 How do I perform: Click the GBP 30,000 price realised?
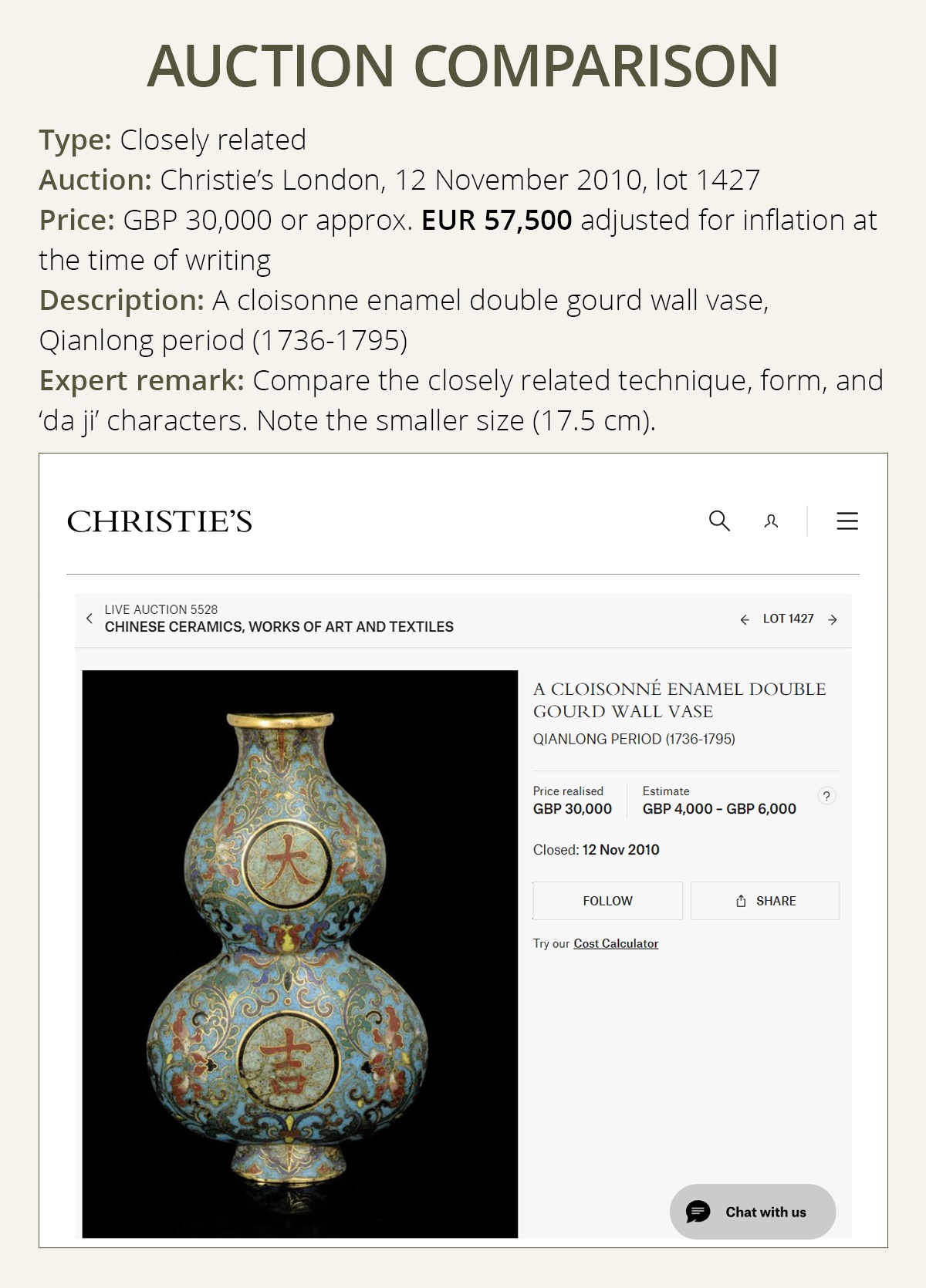coord(573,809)
